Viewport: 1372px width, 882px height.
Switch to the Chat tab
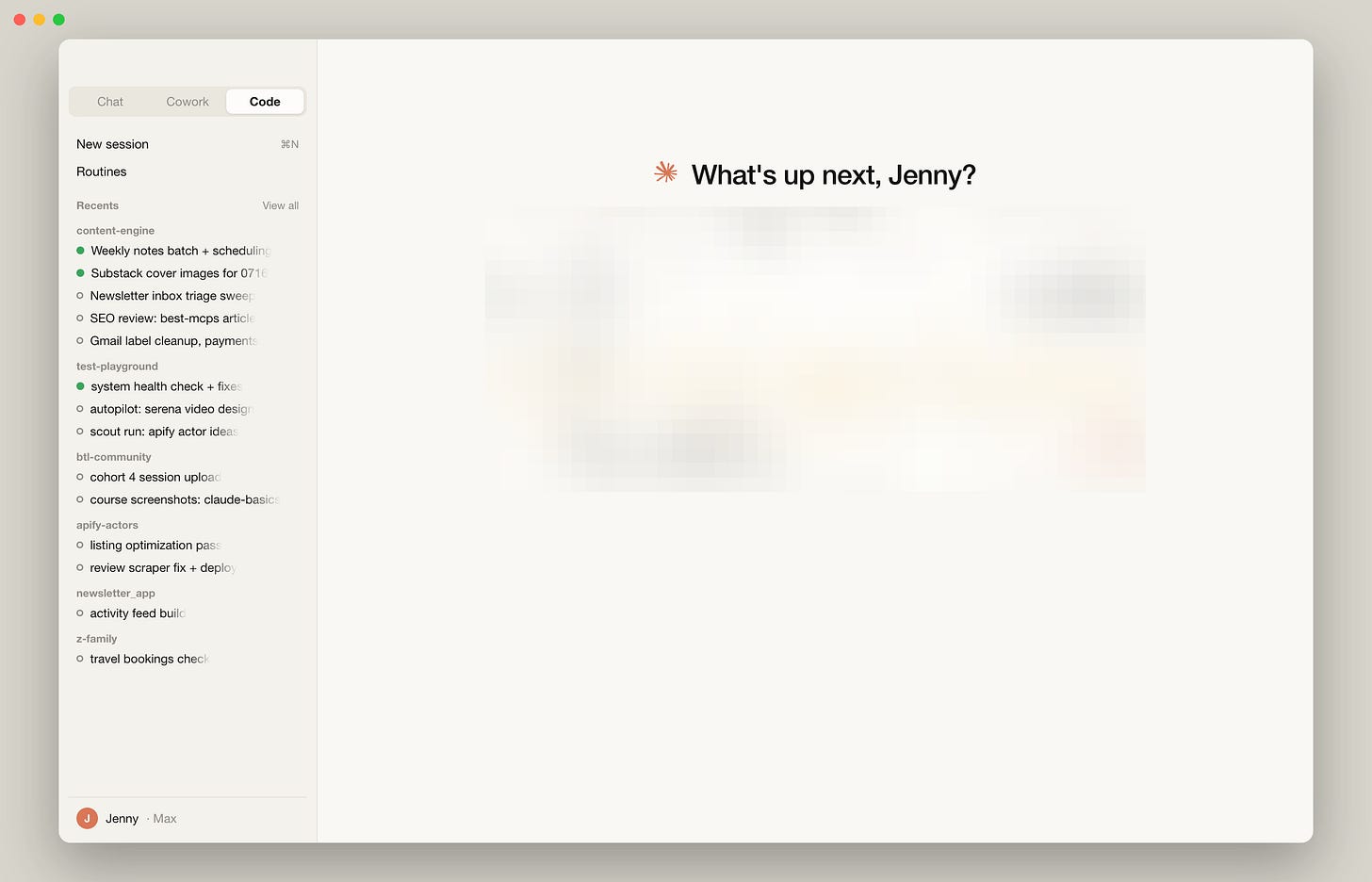click(x=110, y=102)
